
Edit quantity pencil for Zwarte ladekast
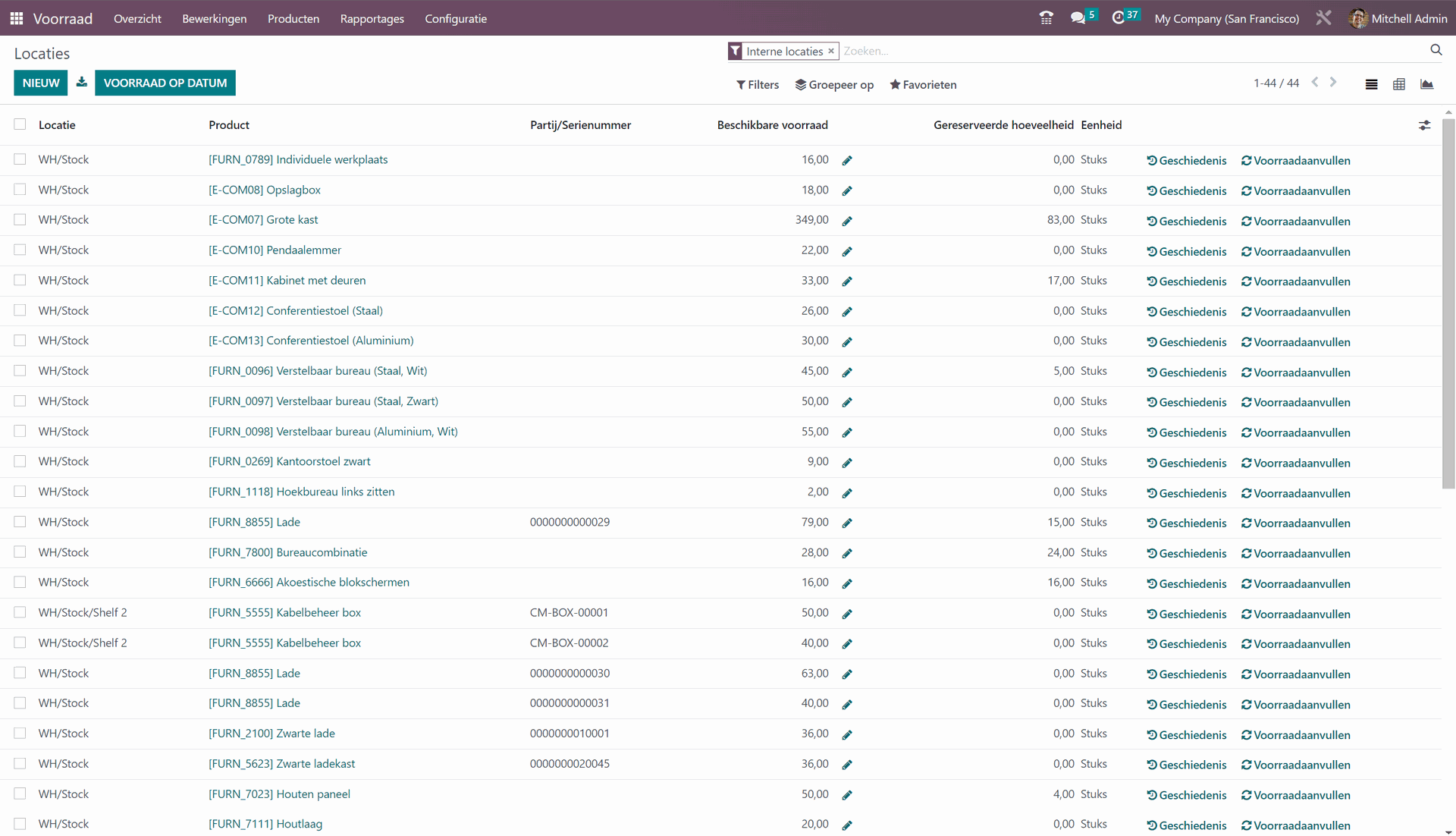click(x=847, y=765)
